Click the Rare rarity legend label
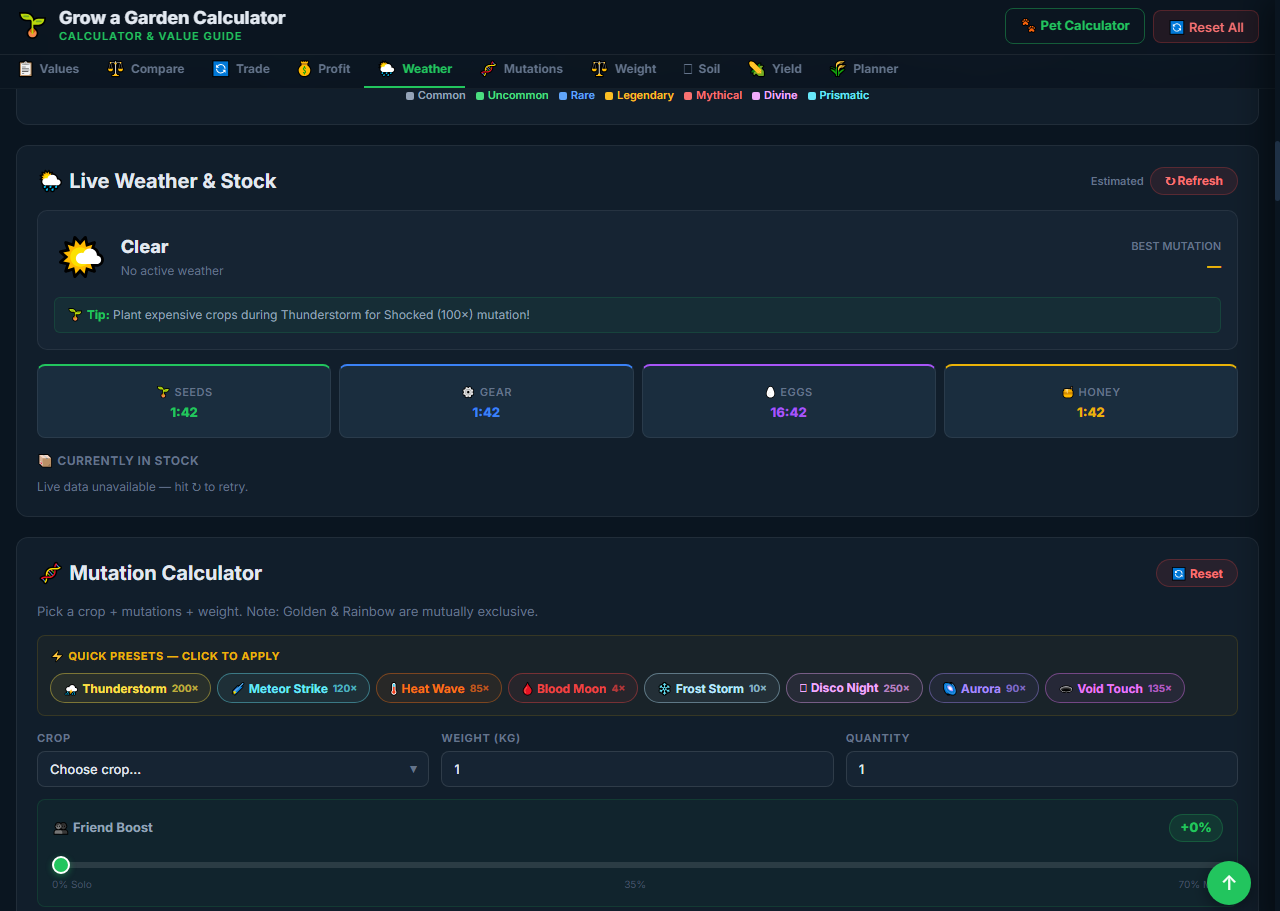 pyautogui.click(x=577, y=95)
